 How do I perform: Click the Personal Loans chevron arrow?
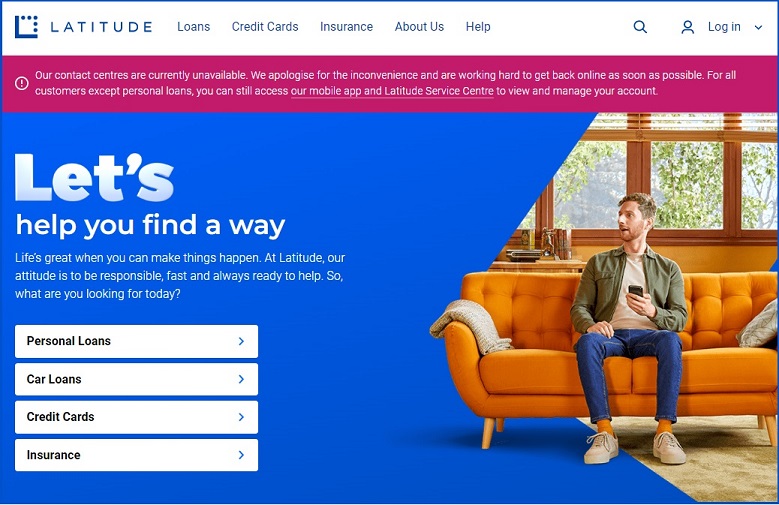coord(241,341)
